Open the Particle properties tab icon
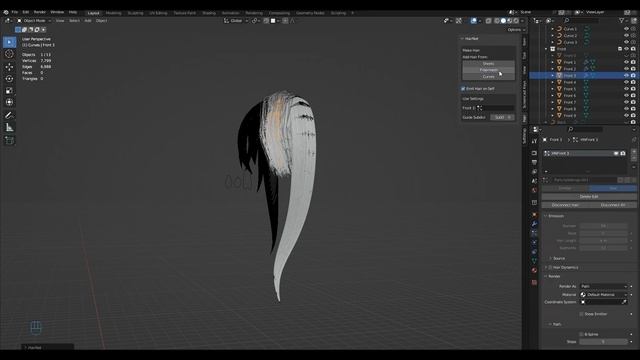Image resolution: width=640 pixels, height=360 pixels. pos(534,233)
